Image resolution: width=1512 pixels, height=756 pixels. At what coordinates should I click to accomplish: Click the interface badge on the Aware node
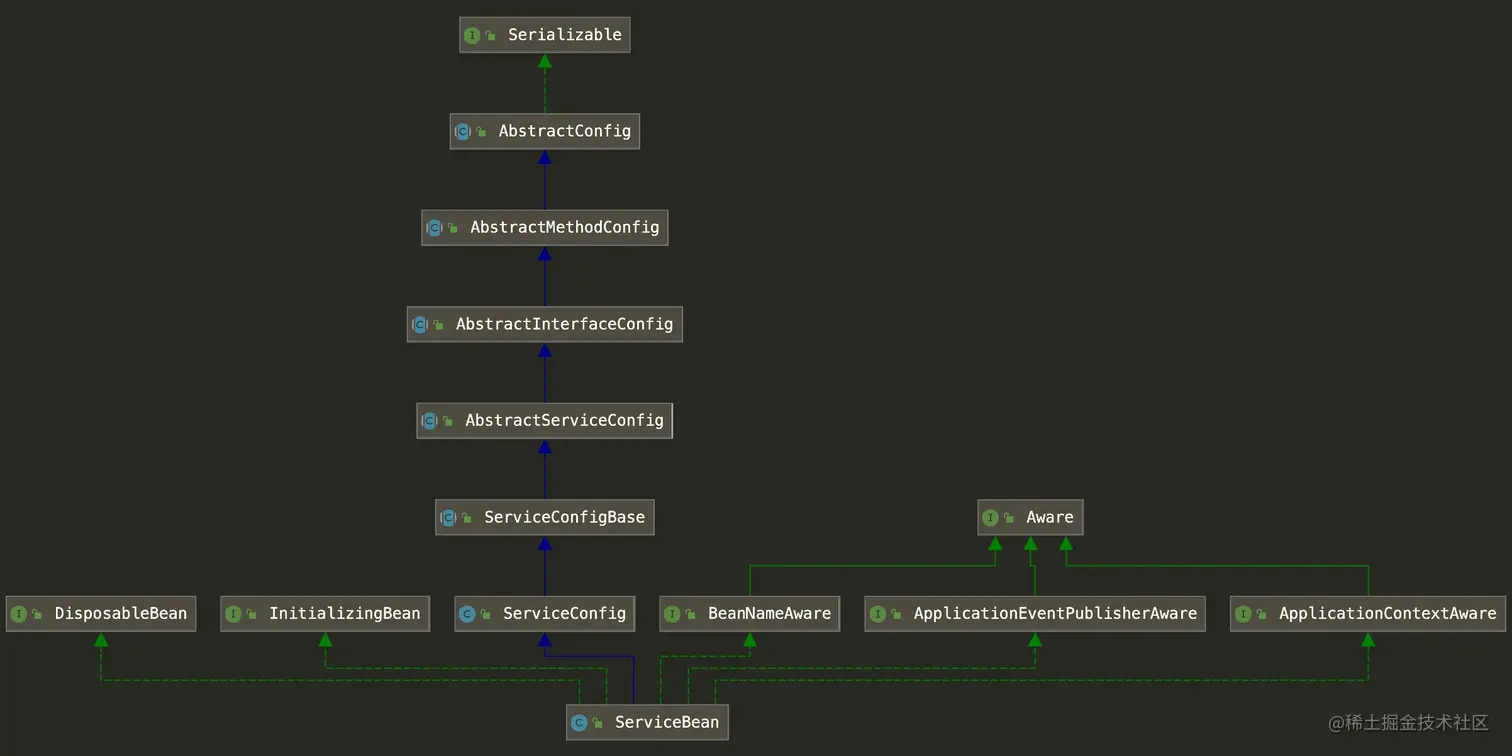coord(991,517)
